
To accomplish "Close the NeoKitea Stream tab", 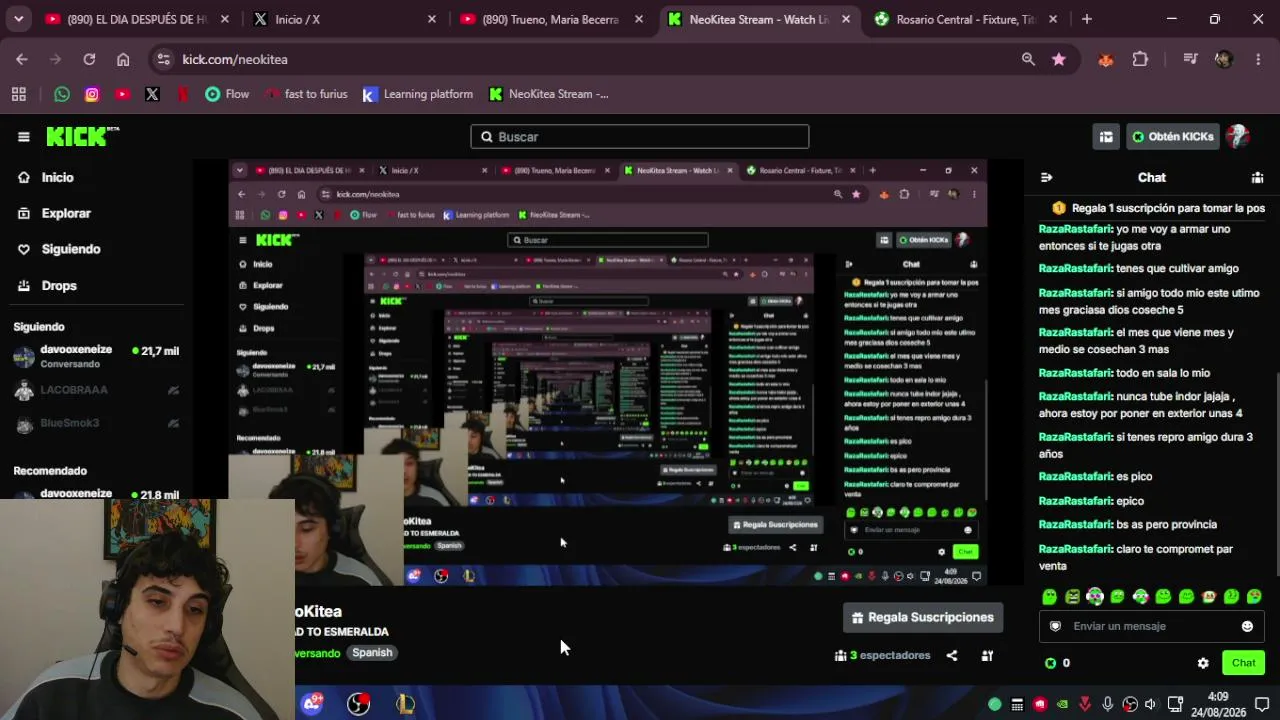I will (846, 19).
